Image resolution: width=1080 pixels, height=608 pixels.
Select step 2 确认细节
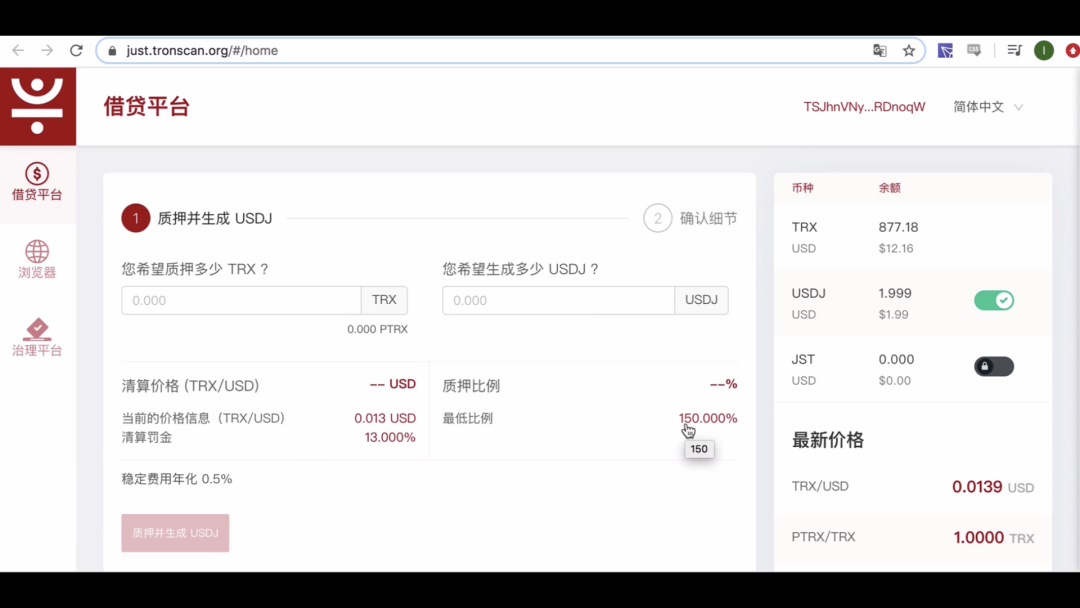click(691, 218)
